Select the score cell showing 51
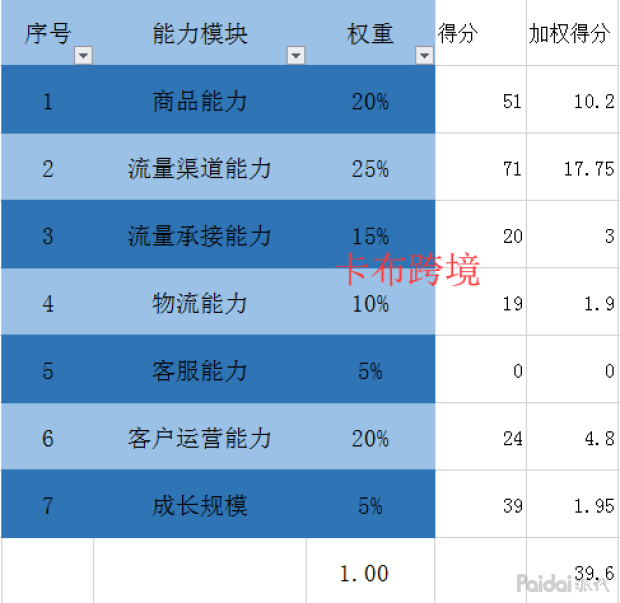Screen dimensions: 620x603 481,101
